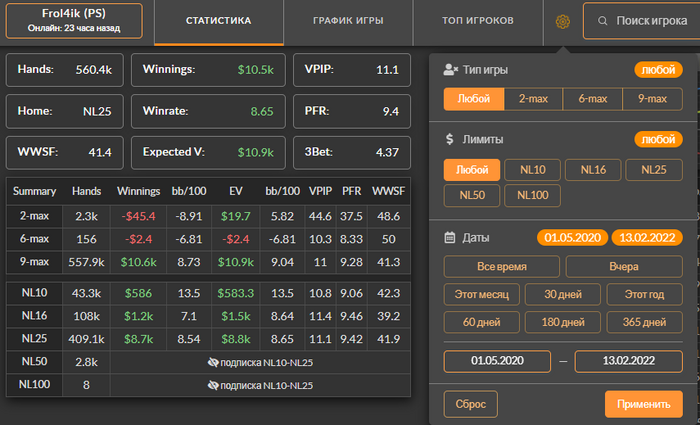Click the game type person icon
Viewport: 700px width, 425px height.
click(x=450, y=70)
